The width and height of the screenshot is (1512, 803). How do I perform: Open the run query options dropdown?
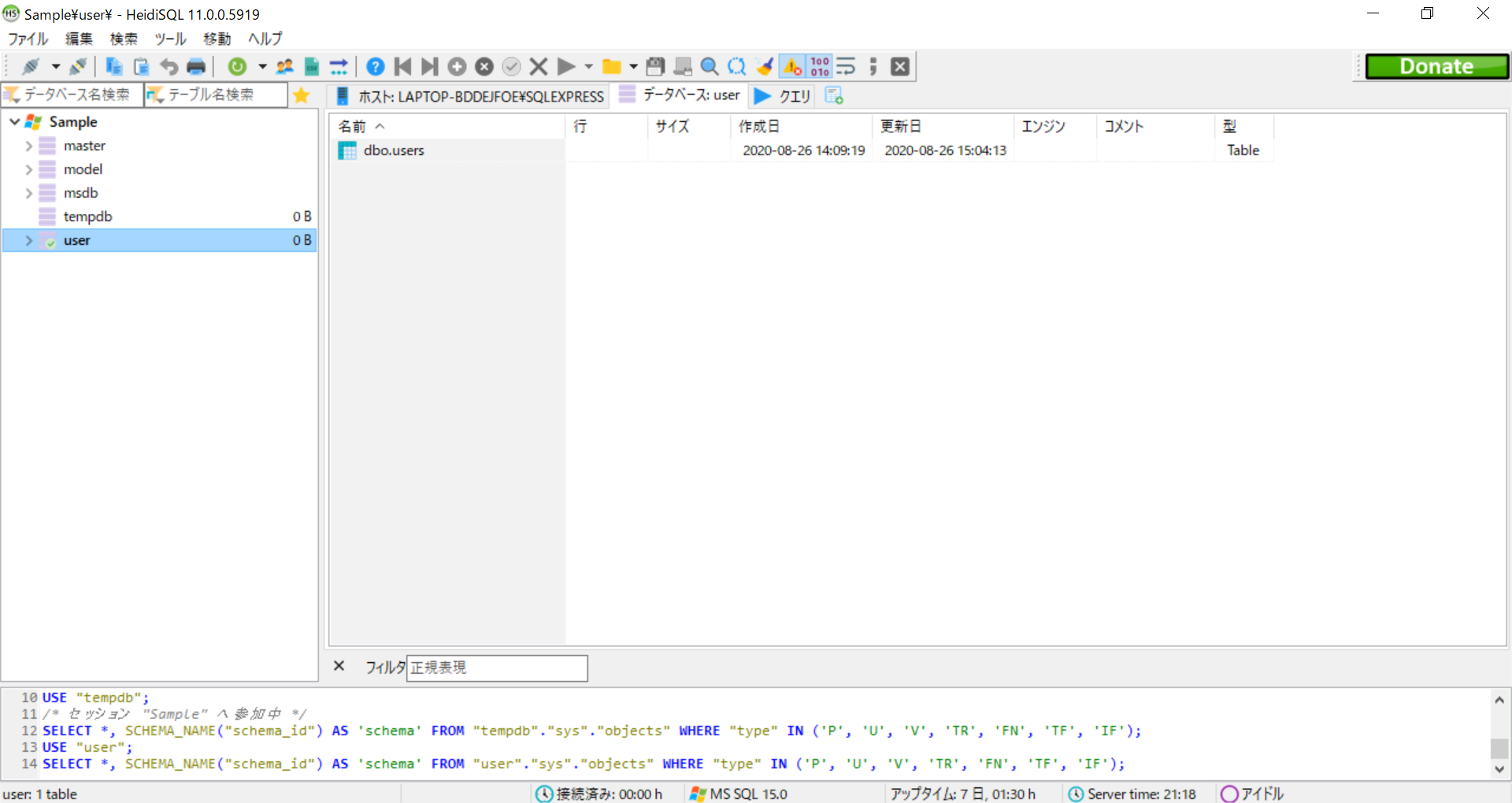(588, 67)
